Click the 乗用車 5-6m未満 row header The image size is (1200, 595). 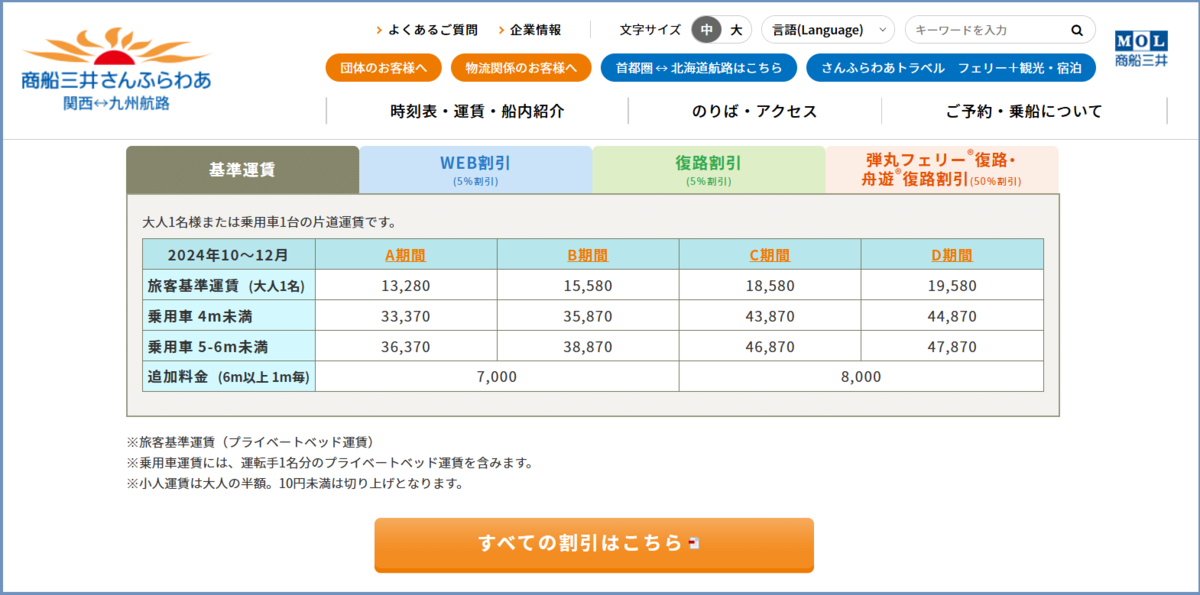pyautogui.click(x=229, y=347)
